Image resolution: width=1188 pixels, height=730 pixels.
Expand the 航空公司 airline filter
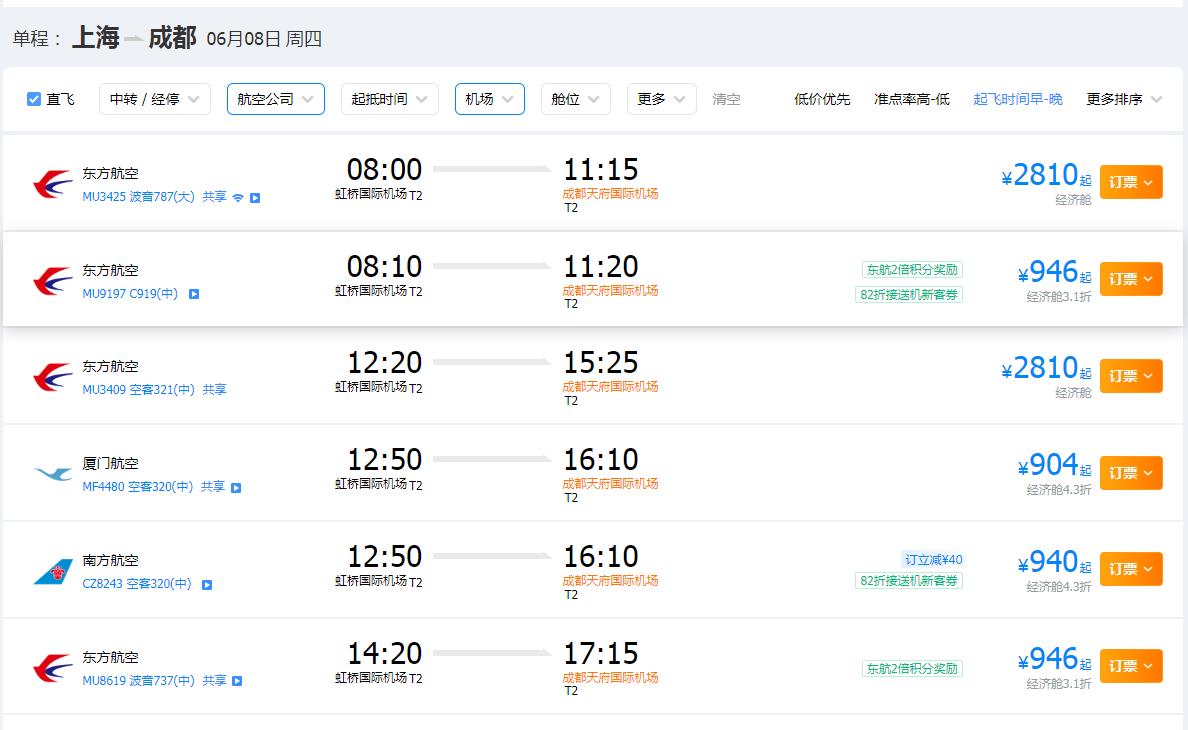(276, 99)
